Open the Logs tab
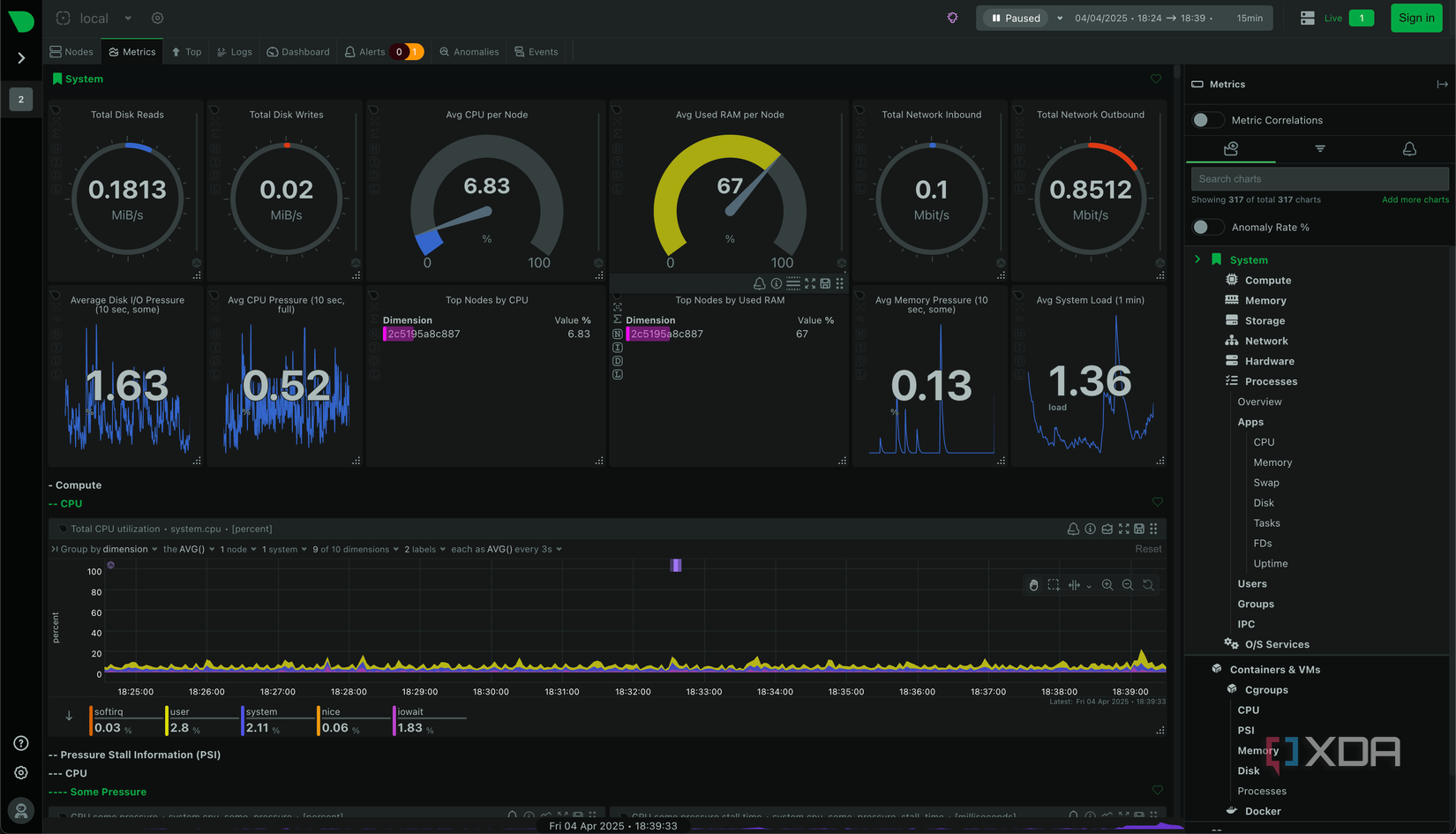This screenshot has width=1456, height=834. coord(234,51)
